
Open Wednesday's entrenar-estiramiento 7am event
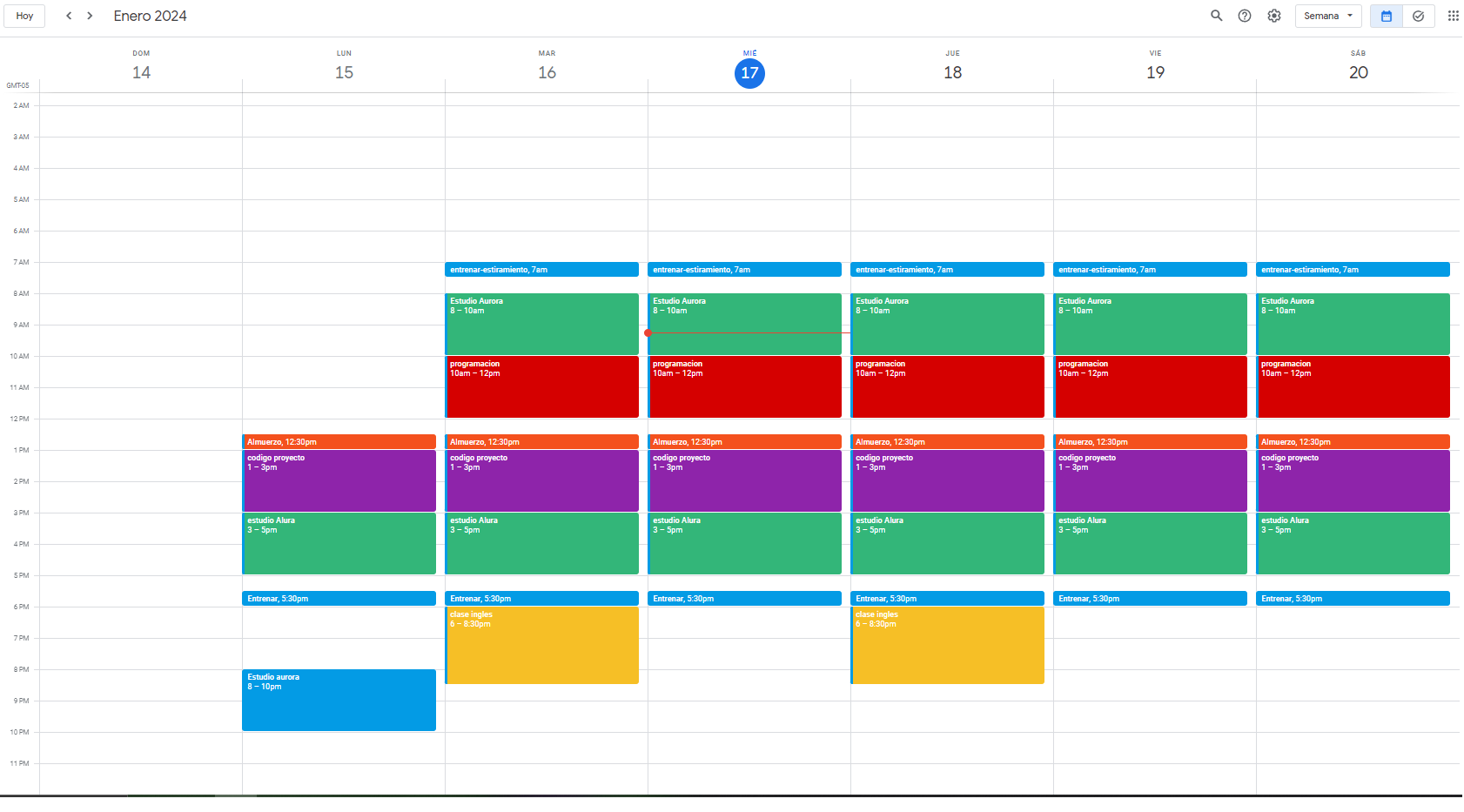click(744, 270)
